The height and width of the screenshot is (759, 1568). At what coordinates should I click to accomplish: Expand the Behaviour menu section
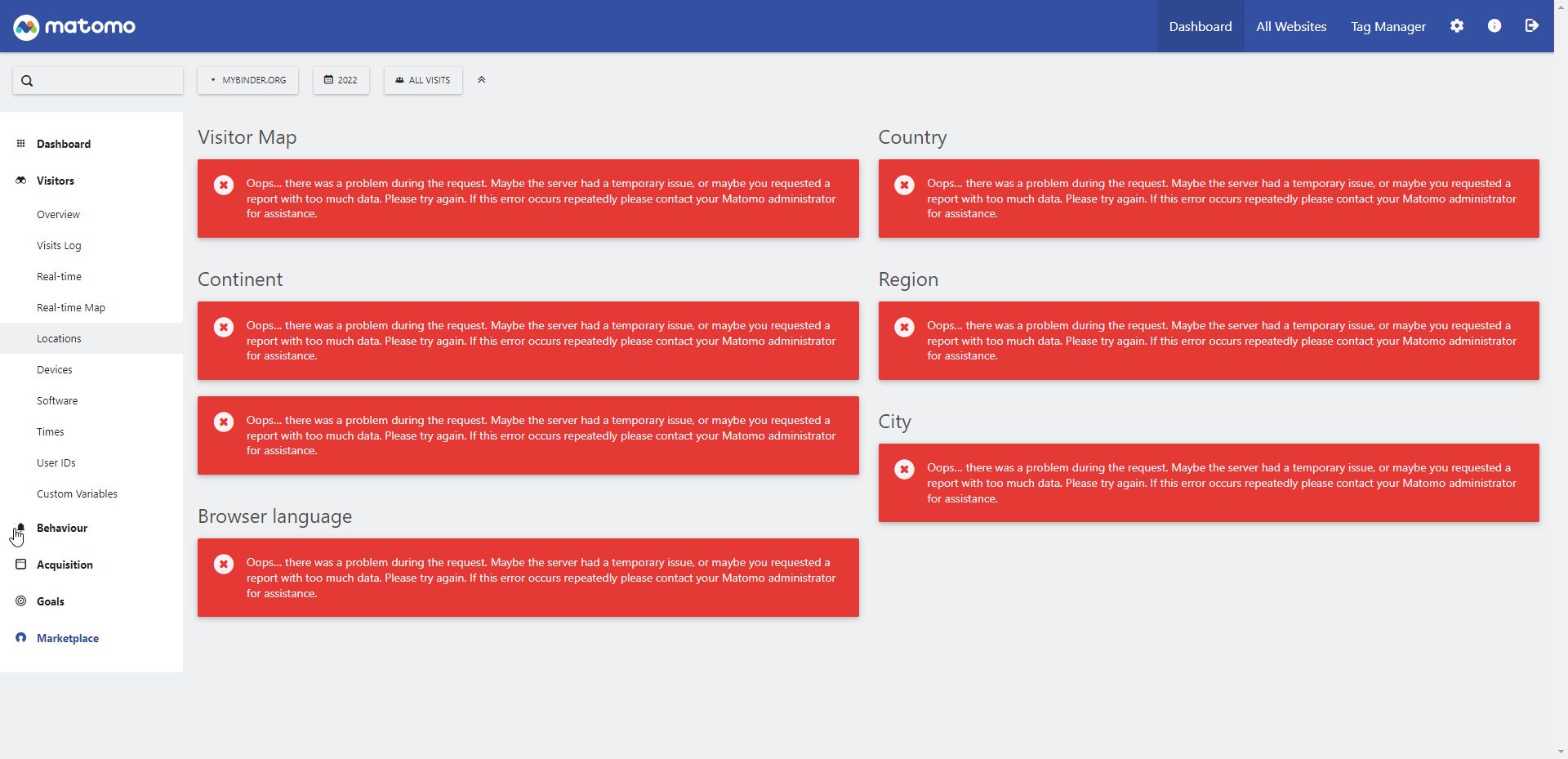[62, 529]
